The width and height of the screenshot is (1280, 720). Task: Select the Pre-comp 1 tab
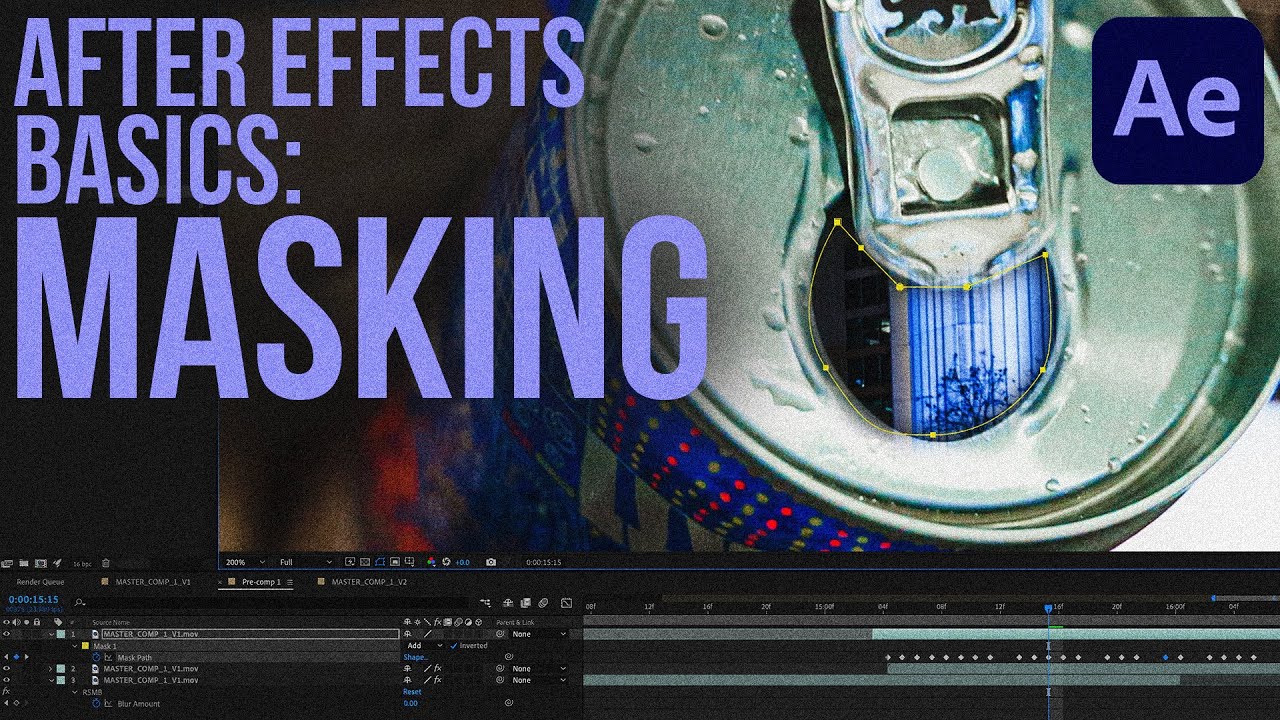click(x=261, y=582)
